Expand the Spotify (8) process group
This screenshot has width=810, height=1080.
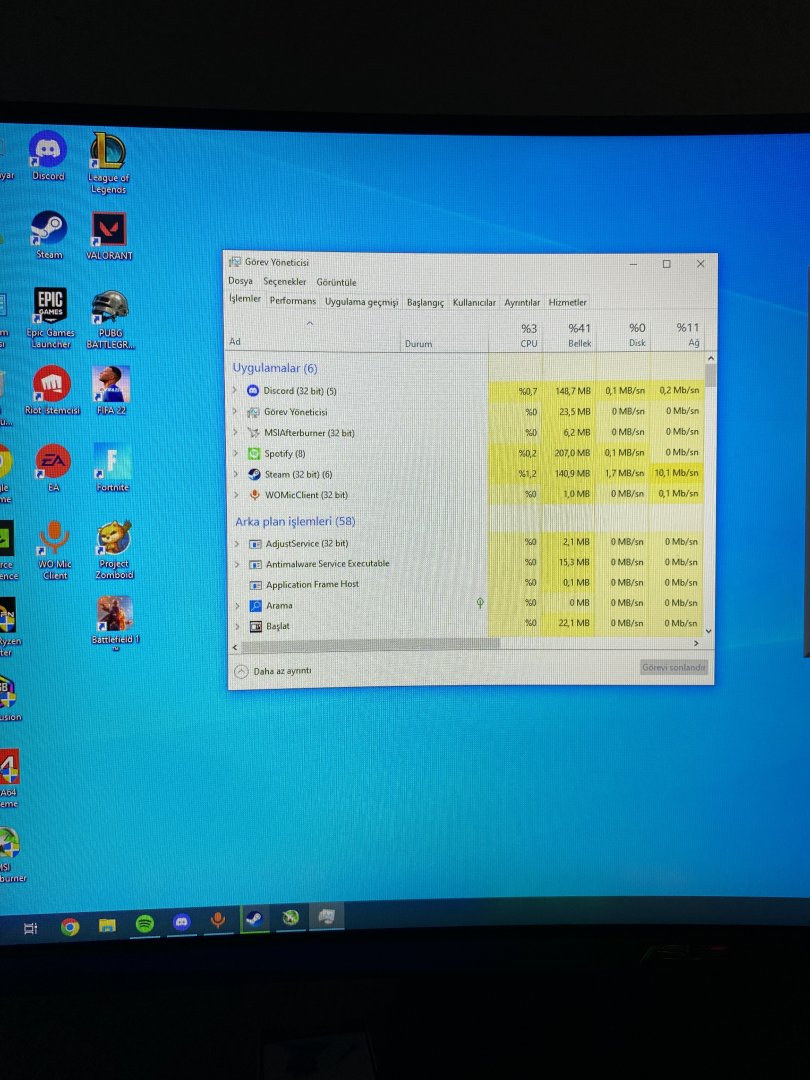tap(236, 453)
